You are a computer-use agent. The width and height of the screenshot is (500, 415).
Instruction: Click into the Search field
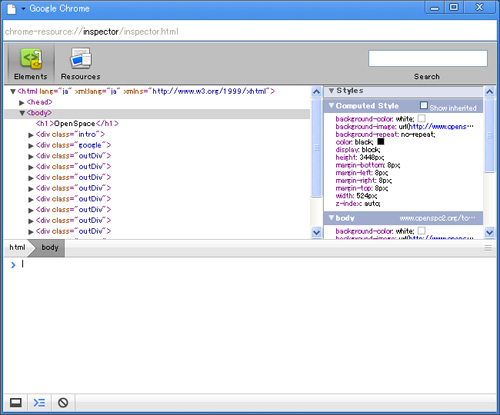click(428, 59)
